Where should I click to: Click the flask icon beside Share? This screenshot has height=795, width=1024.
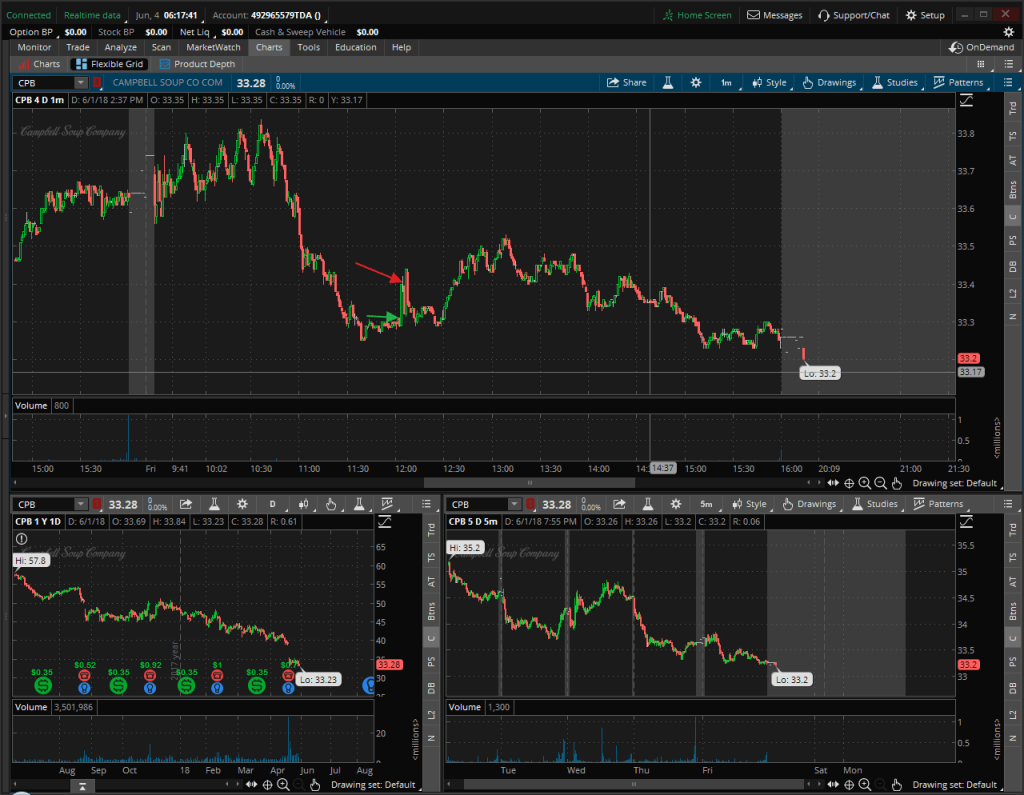point(667,82)
